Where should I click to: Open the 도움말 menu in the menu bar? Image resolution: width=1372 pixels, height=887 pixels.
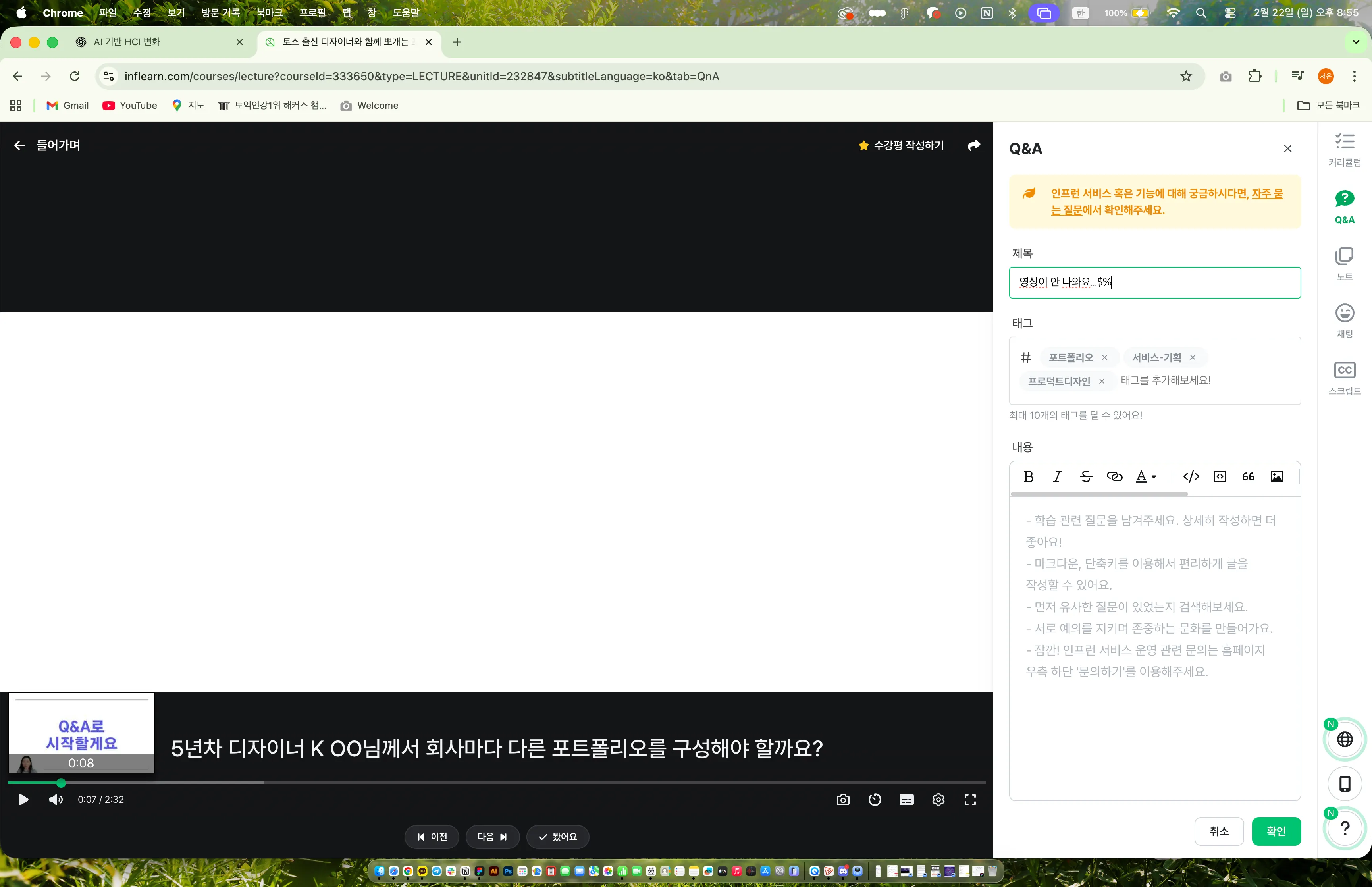[407, 12]
